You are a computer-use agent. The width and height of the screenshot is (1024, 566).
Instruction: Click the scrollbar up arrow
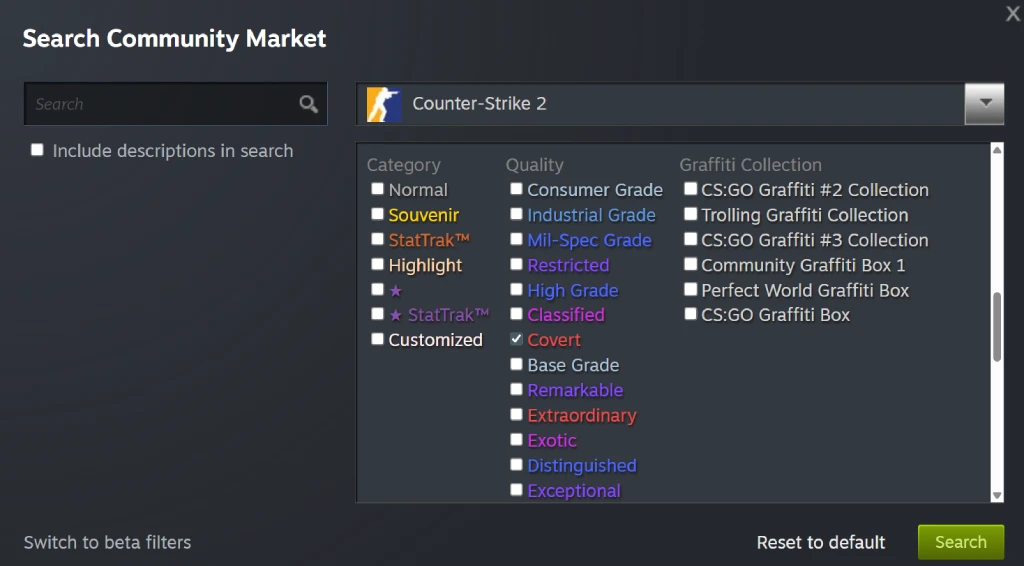tap(997, 150)
